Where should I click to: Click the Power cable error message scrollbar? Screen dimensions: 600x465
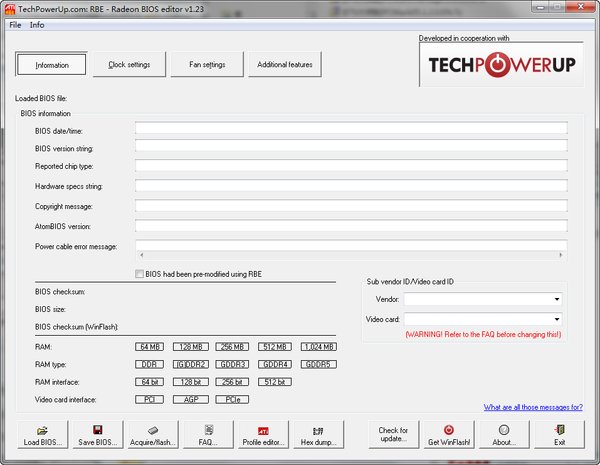click(351, 255)
